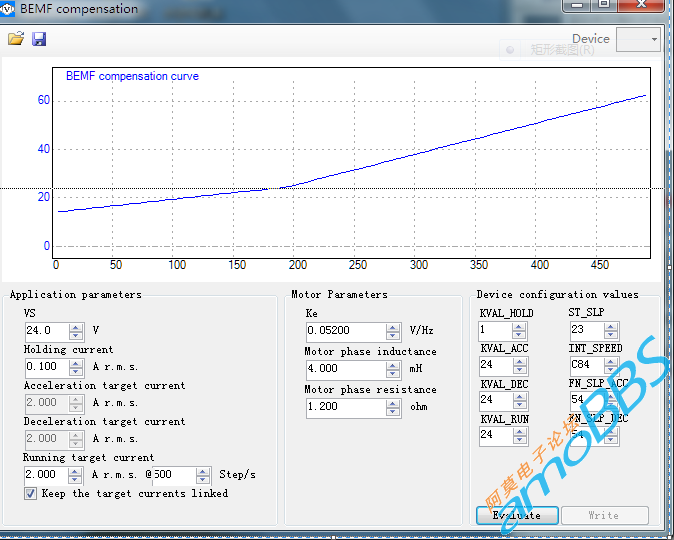Screen dimensions: 674x540
Task: Click the Holding current input field
Action: 46,366
